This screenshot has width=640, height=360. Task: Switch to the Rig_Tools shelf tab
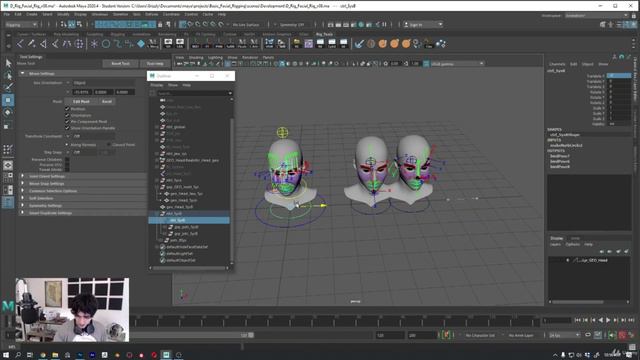[324, 34]
